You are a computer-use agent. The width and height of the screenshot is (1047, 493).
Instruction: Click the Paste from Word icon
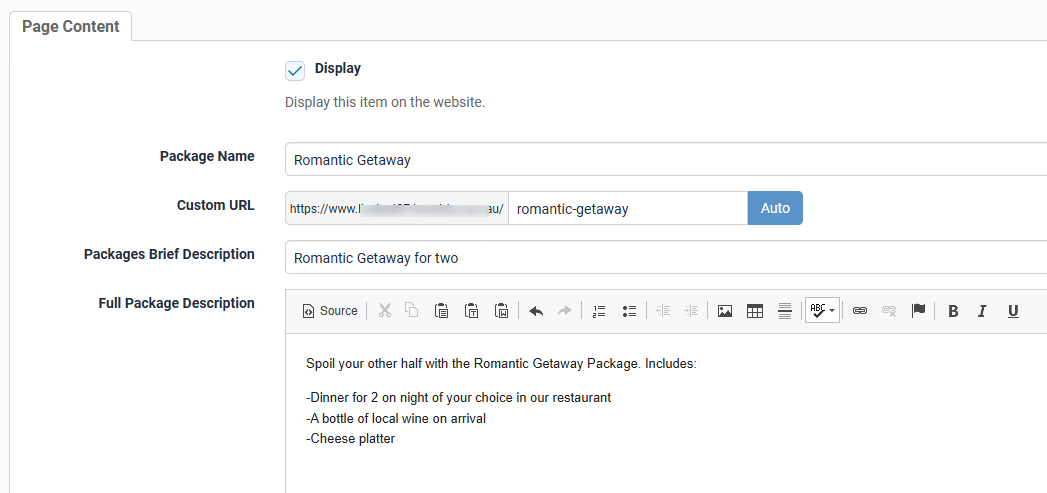point(502,311)
